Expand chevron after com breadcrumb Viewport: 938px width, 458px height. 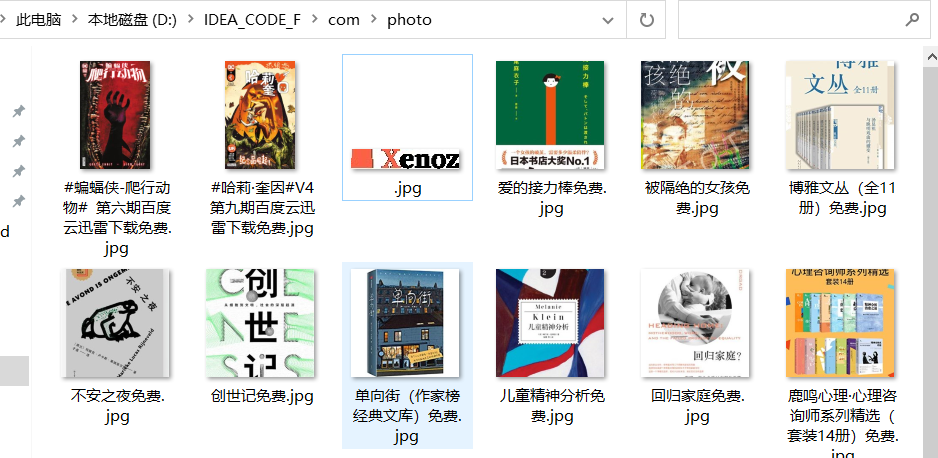[374, 20]
